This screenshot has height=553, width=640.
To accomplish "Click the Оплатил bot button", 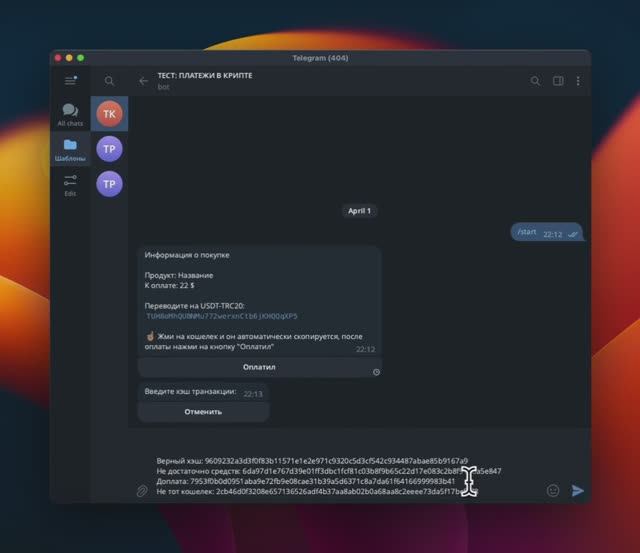I will (x=260, y=367).
